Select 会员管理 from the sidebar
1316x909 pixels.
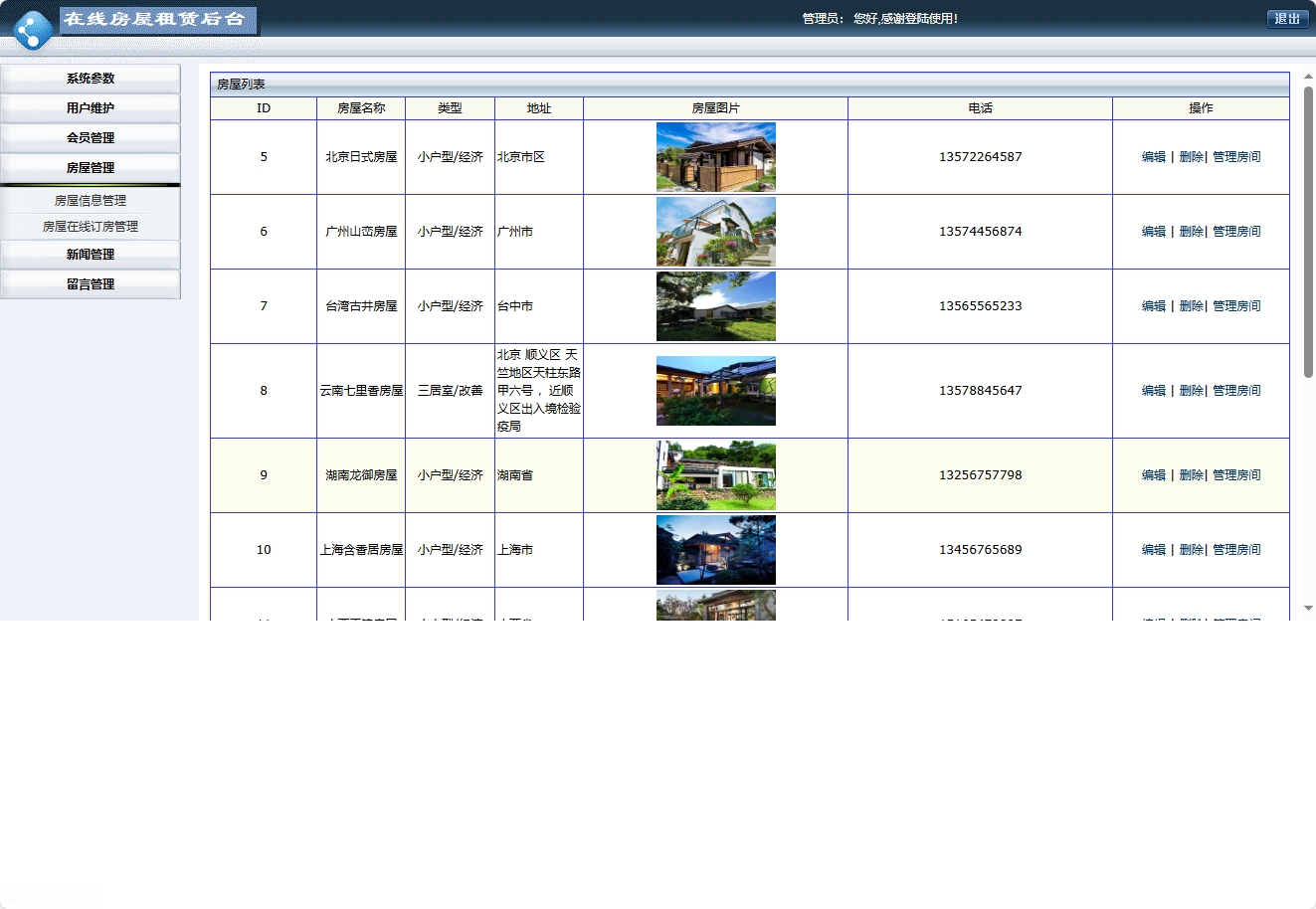(90, 138)
